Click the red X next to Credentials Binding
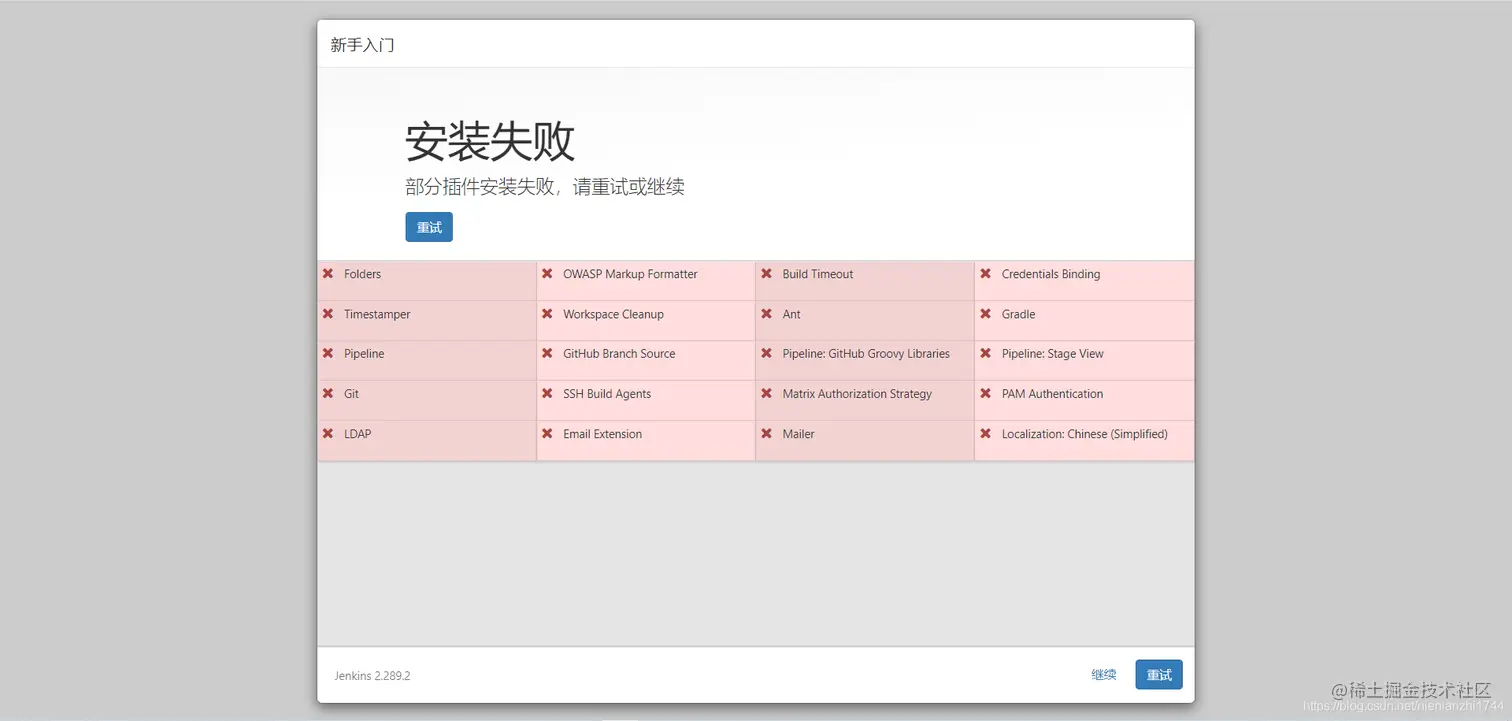The image size is (1512, 721). pyautogui.click(x=985, y=274)
